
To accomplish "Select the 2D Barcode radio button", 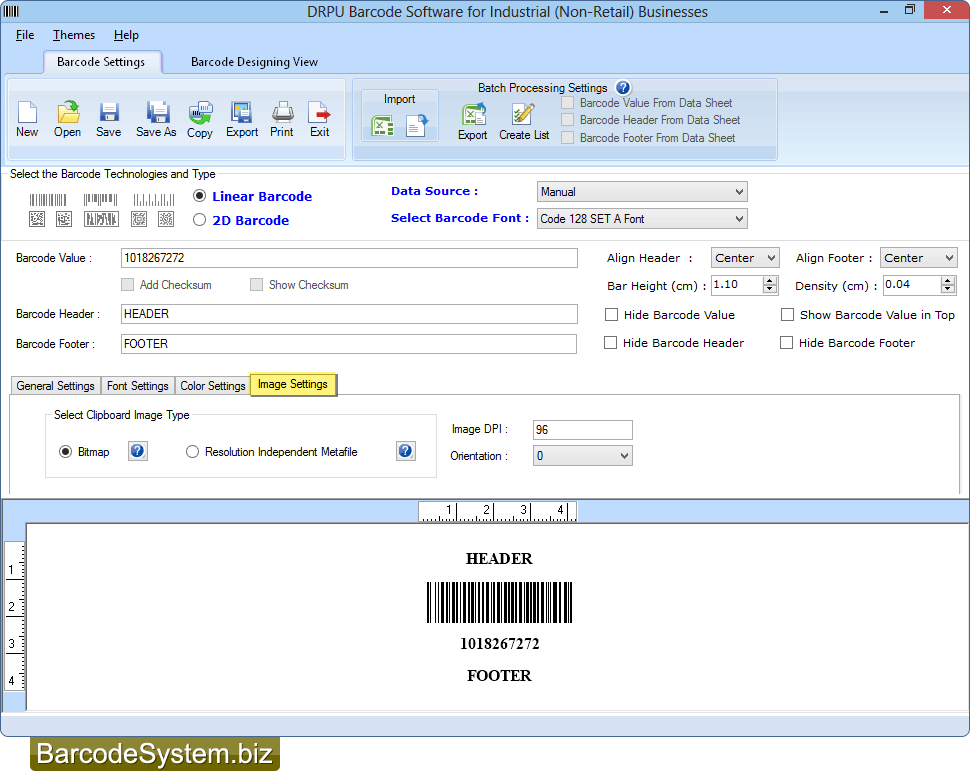I will point(199,220).
